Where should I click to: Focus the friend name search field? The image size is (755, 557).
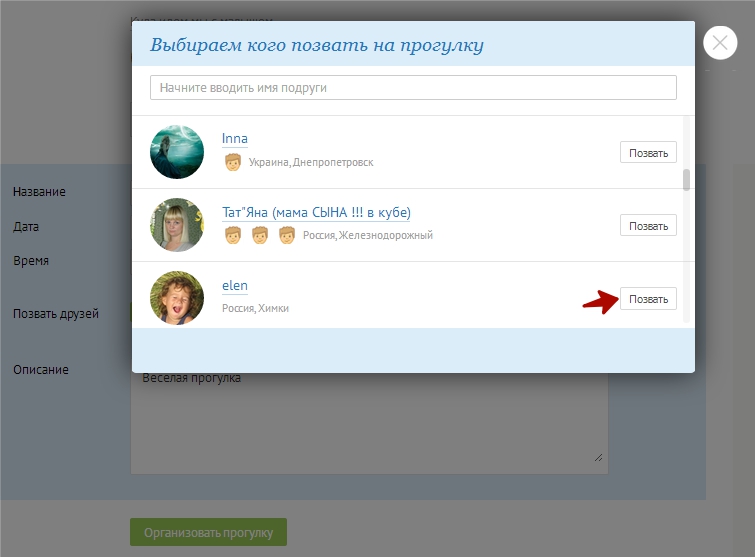(x=413, y=88)
